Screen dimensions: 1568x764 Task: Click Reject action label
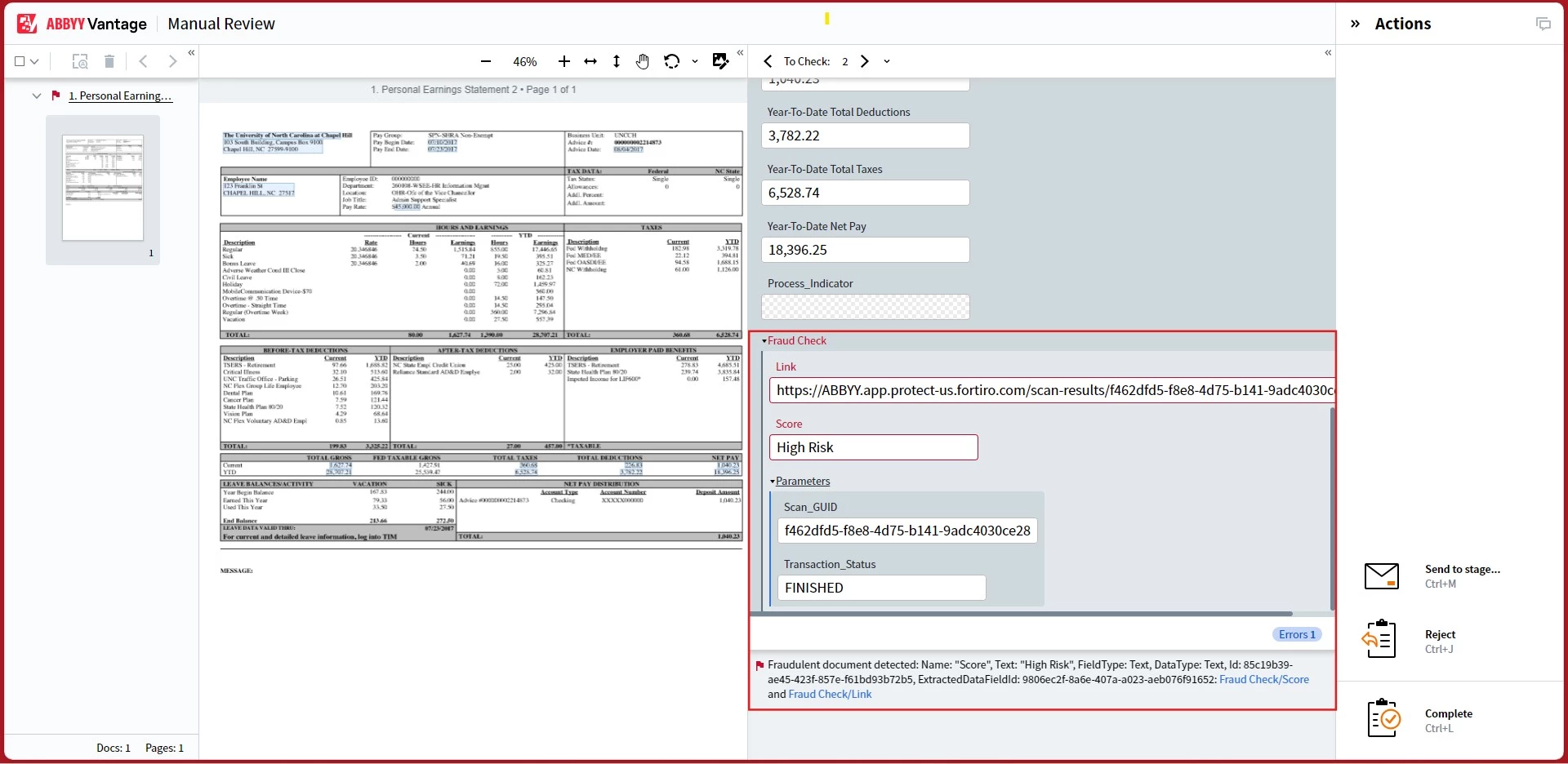[1440, 634]
